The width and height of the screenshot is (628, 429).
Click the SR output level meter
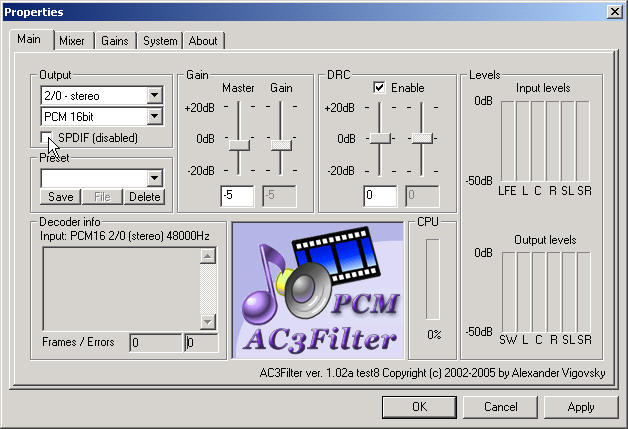tap(584, 292)
